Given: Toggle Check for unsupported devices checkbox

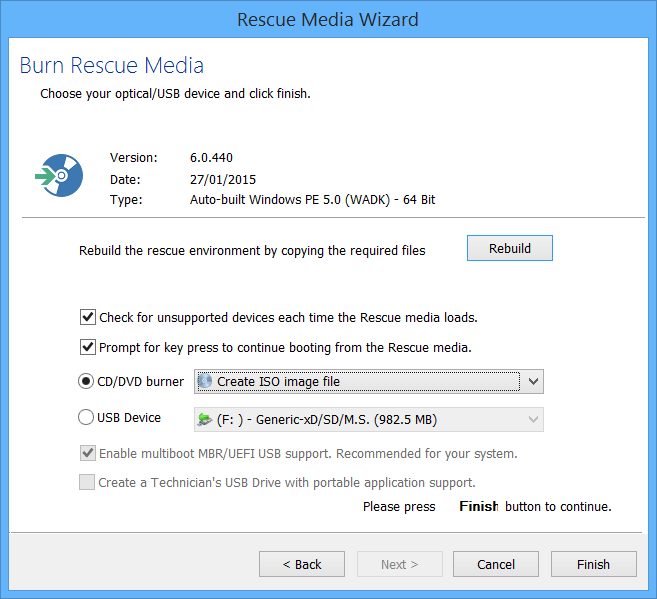Looking at the screenshot, I should [x=87, y=318].
